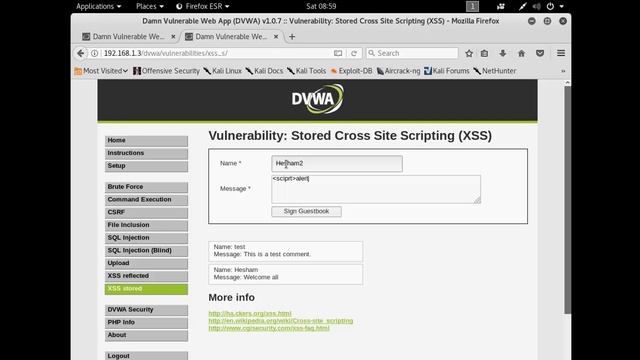
Task: Switch to the first browser tab
Action: pyautogui.click(x=129, y=37)
